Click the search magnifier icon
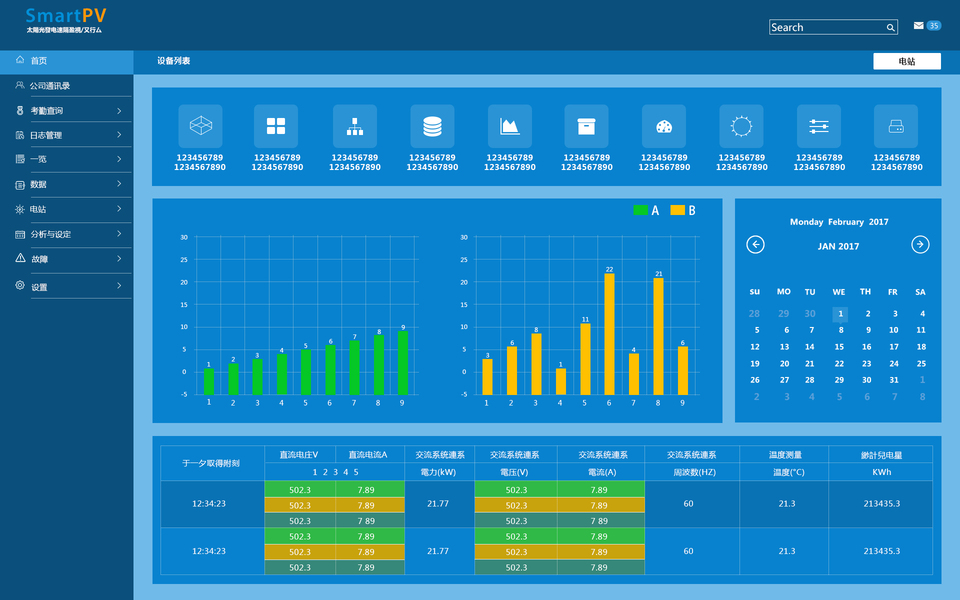 891,28
